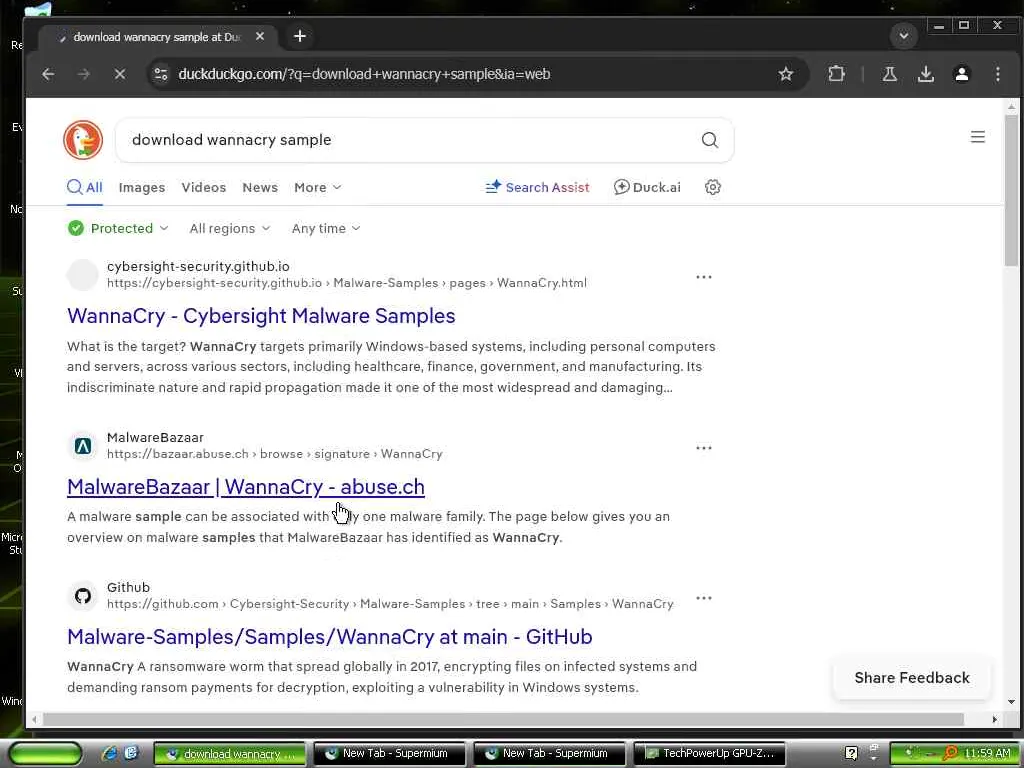Open the tab search dropdown
The height and width of the screenshot is (768, 1024).
(904, 36)
